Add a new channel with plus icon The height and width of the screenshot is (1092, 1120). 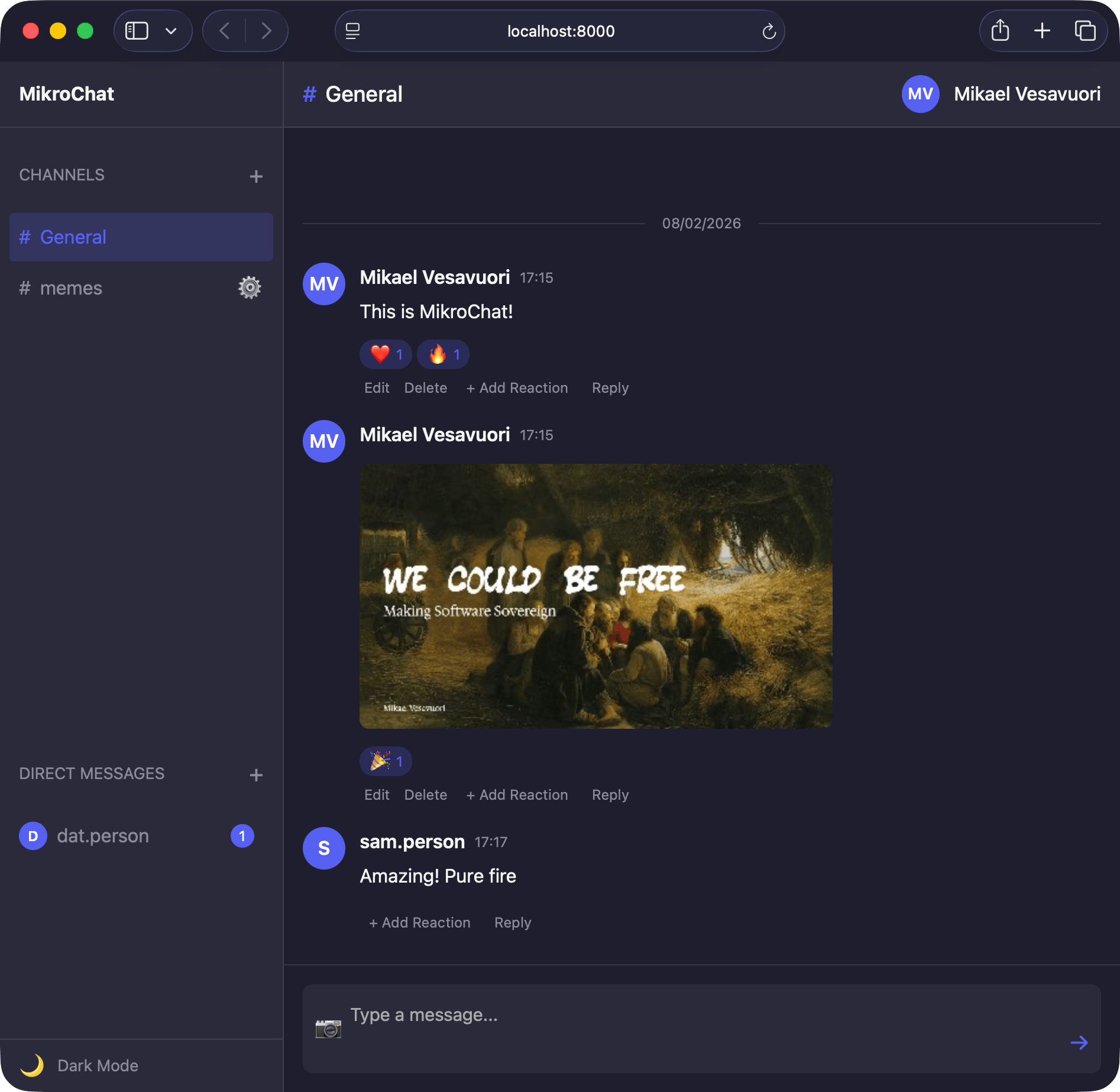[x=255, y=176]
